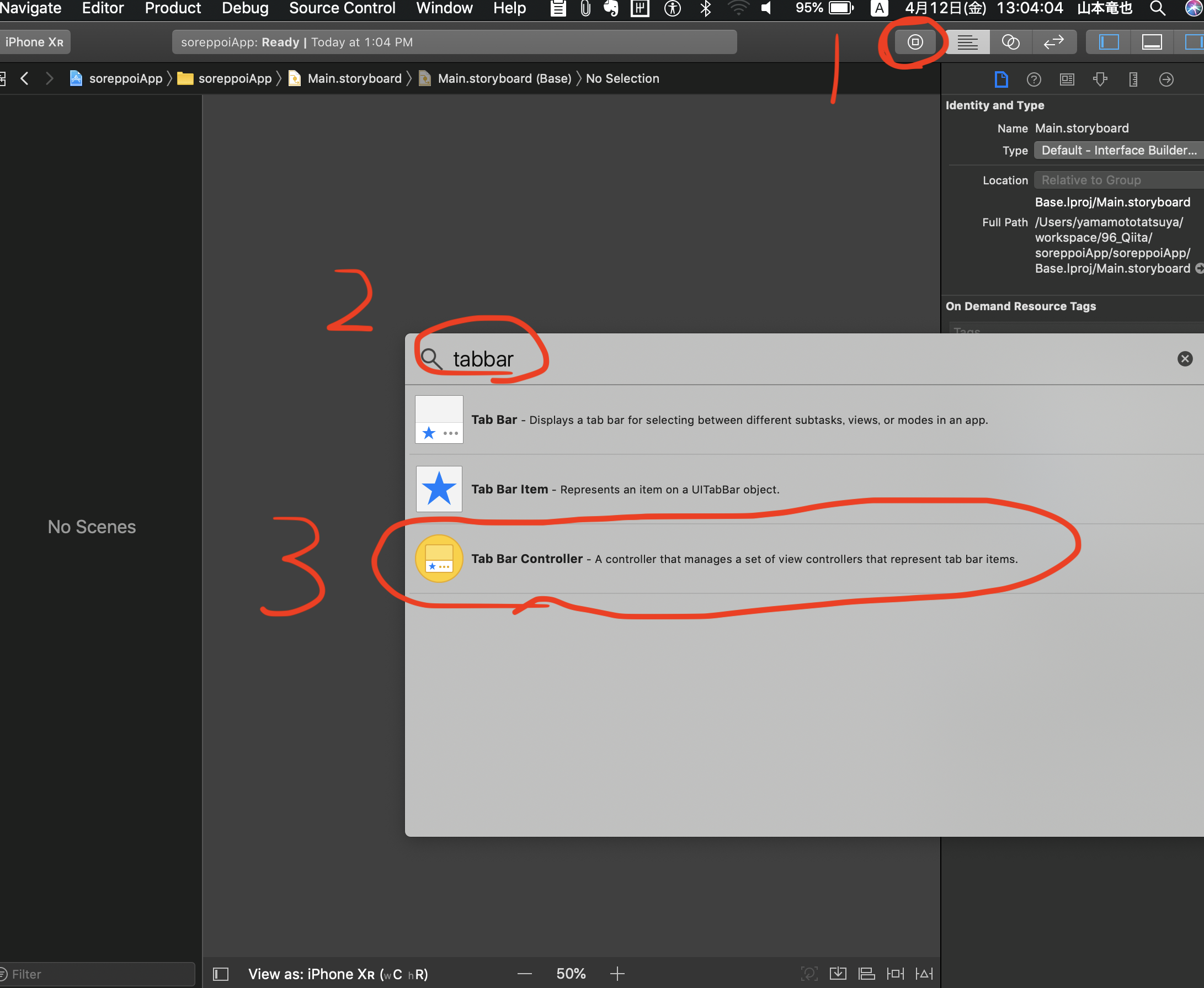This screenshot has width=1204, height=988.
Task: Show the Assistant editor
Action: pos(1010,42)
